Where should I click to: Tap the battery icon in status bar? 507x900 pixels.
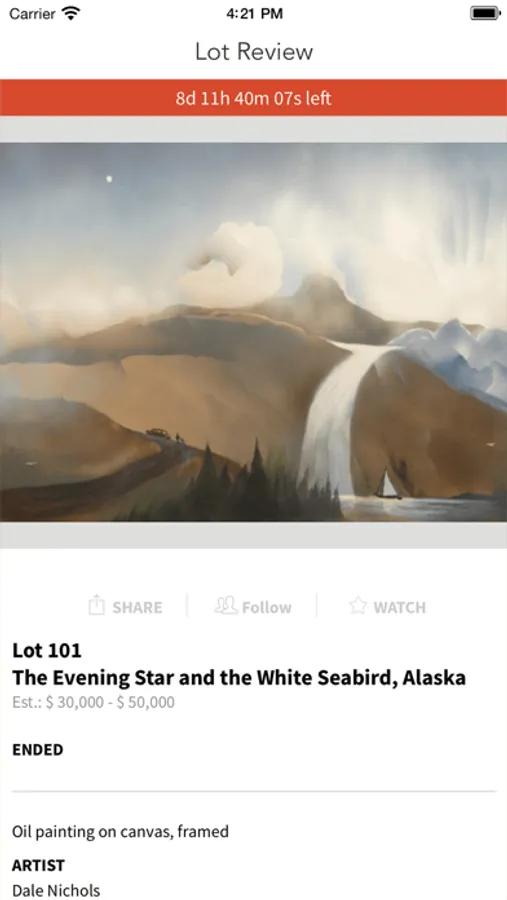pos(485,13)
